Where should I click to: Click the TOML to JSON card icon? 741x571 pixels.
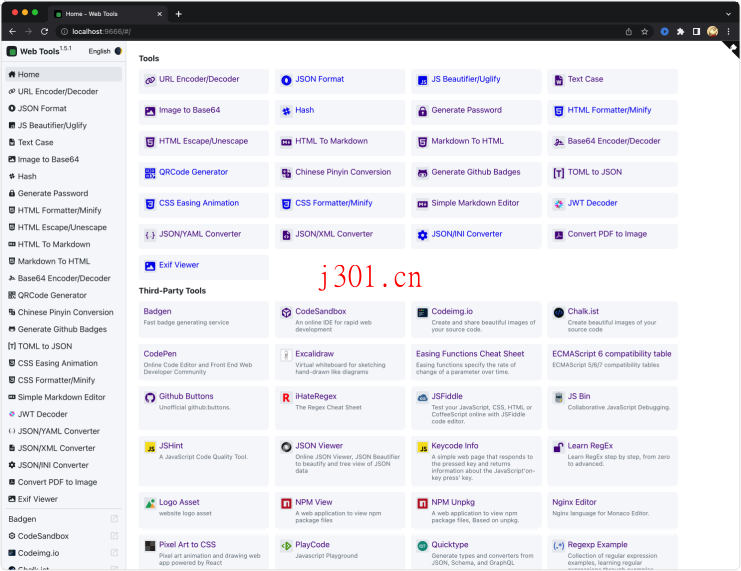[x=559, y=173]
